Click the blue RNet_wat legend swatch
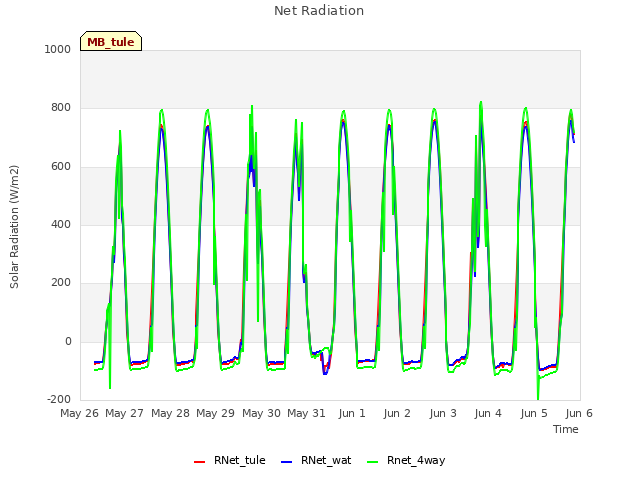This screenshot has height=480, width=640. pos(287,462)
